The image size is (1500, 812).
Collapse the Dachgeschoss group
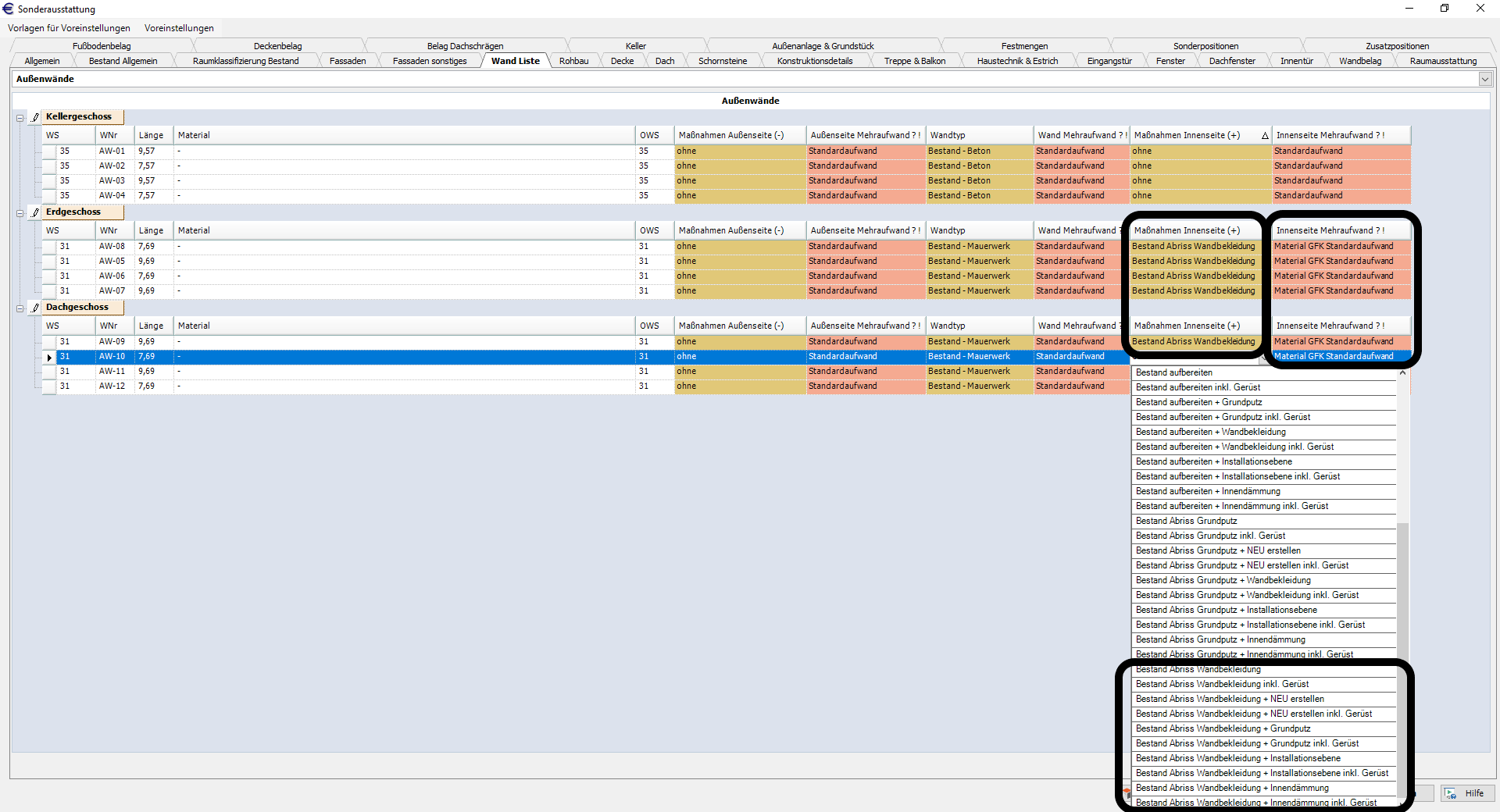20,308
